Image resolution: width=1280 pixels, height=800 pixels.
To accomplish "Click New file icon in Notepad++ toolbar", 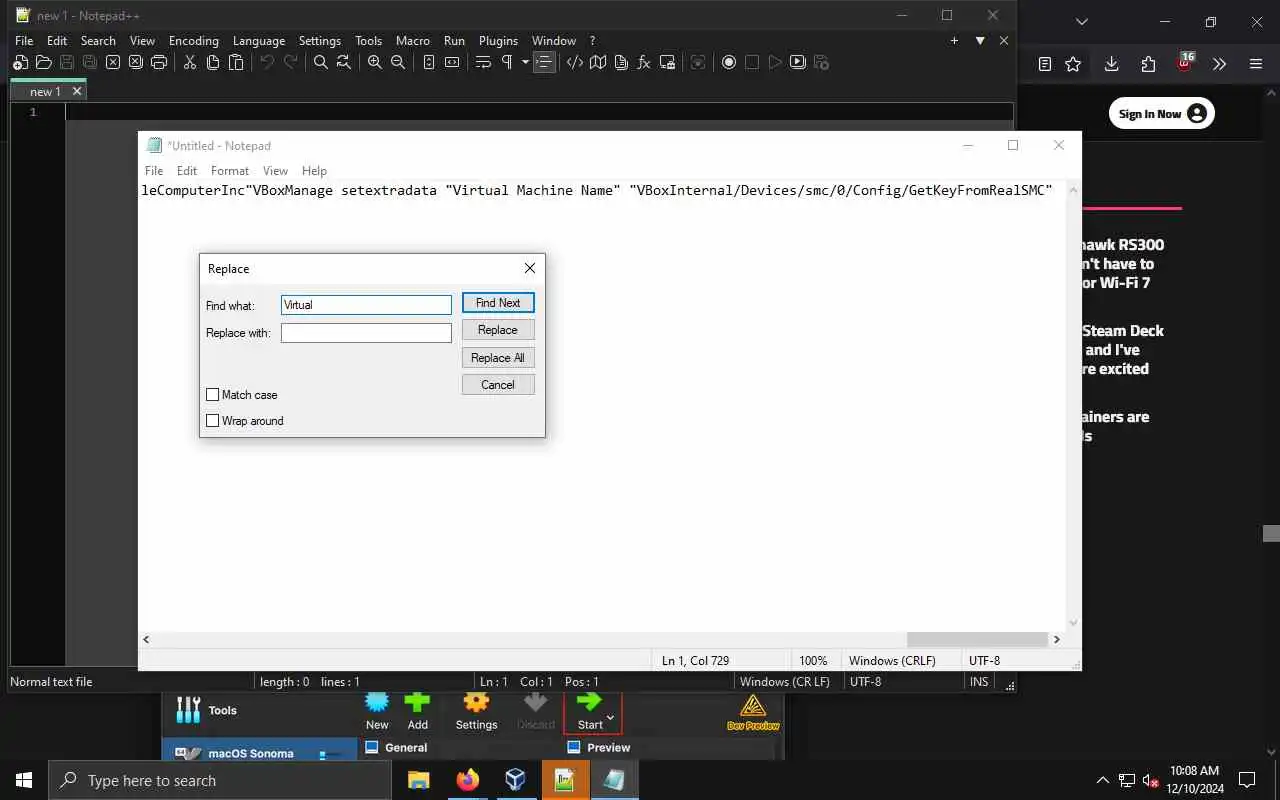I will coord(20,62).
